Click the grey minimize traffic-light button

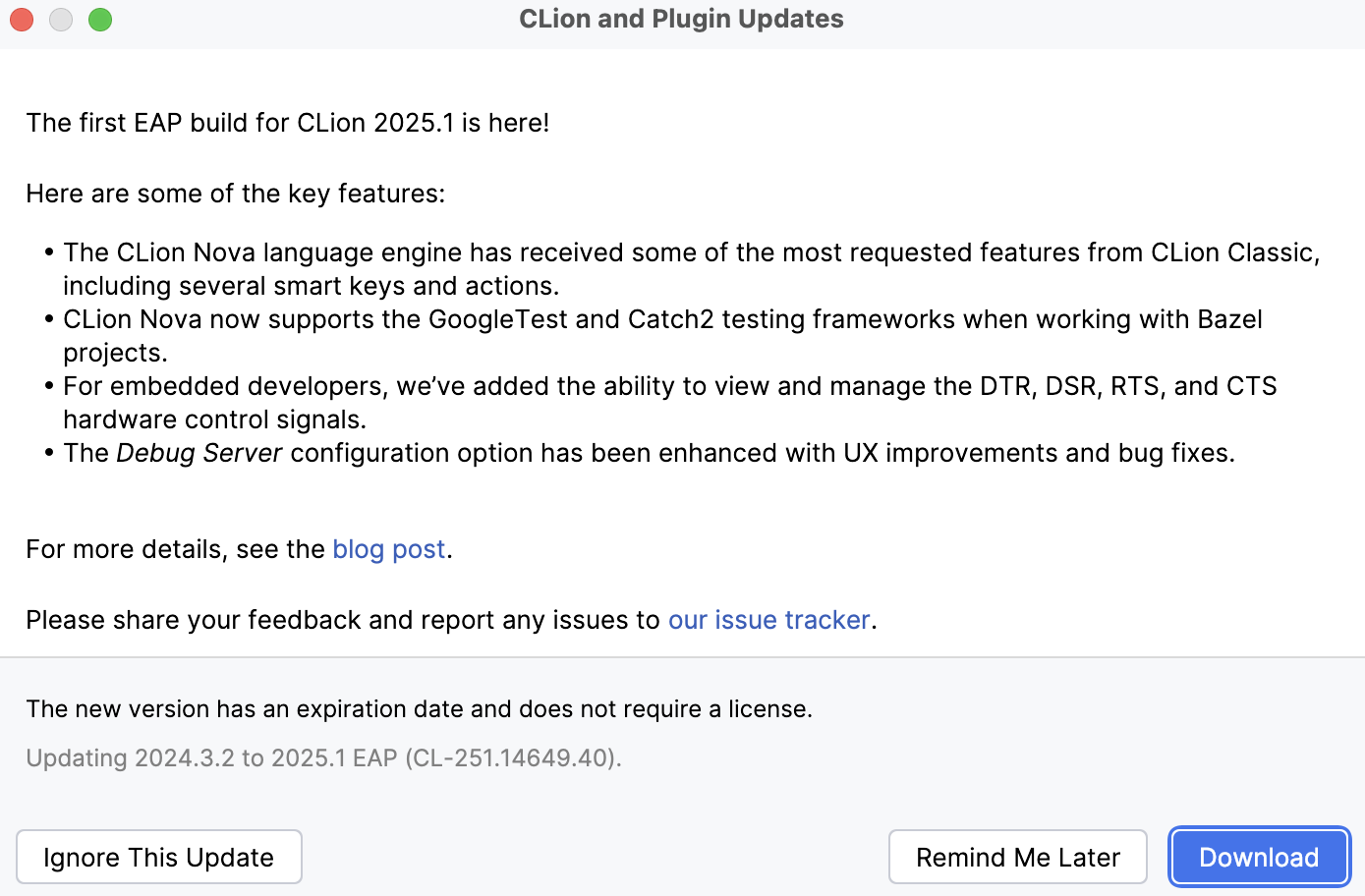(60, 19)
